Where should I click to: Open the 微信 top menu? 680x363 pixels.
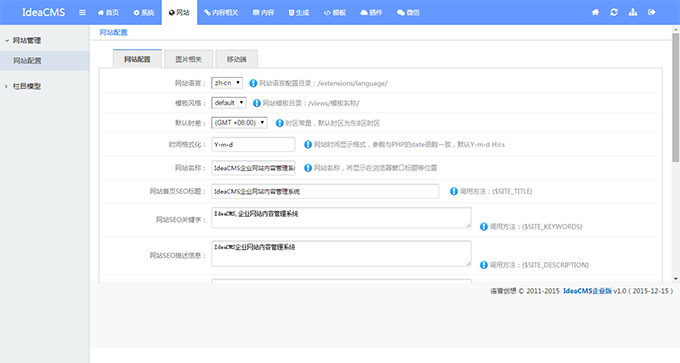[x=408, y=13]
